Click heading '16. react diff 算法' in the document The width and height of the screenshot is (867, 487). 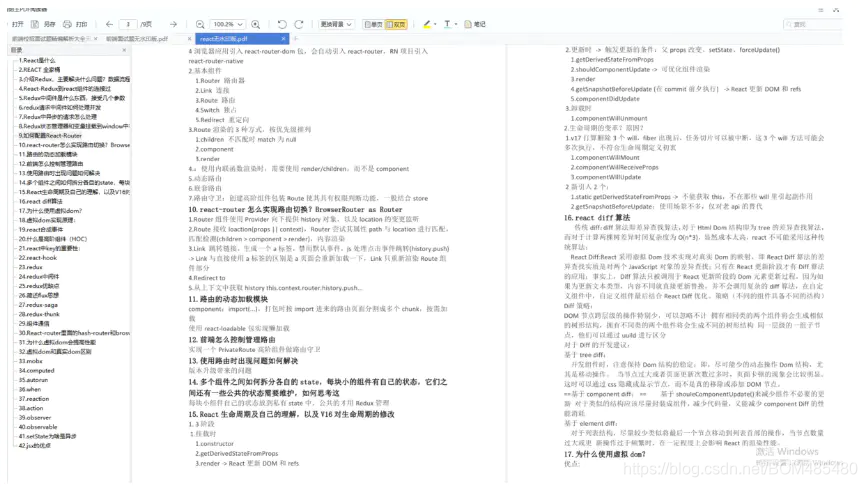[x=597, y=218]
